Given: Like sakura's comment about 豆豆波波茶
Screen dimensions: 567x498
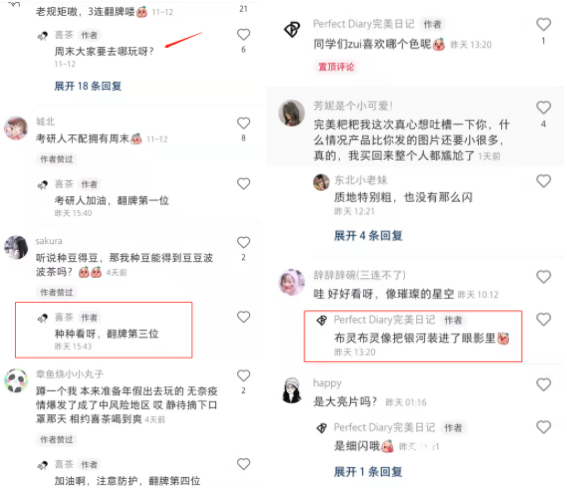Looking at the screenshot, I should 243,242.
